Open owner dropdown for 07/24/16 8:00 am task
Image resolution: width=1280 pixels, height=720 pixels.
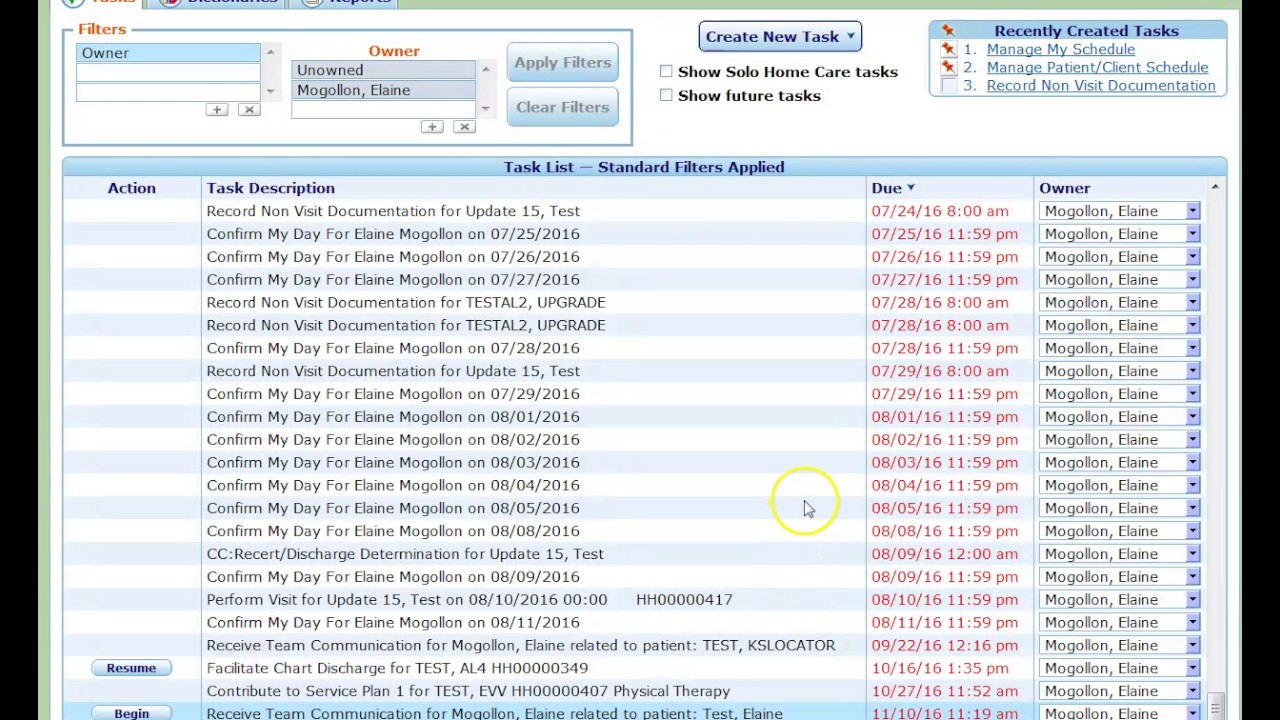[1193, 211]
